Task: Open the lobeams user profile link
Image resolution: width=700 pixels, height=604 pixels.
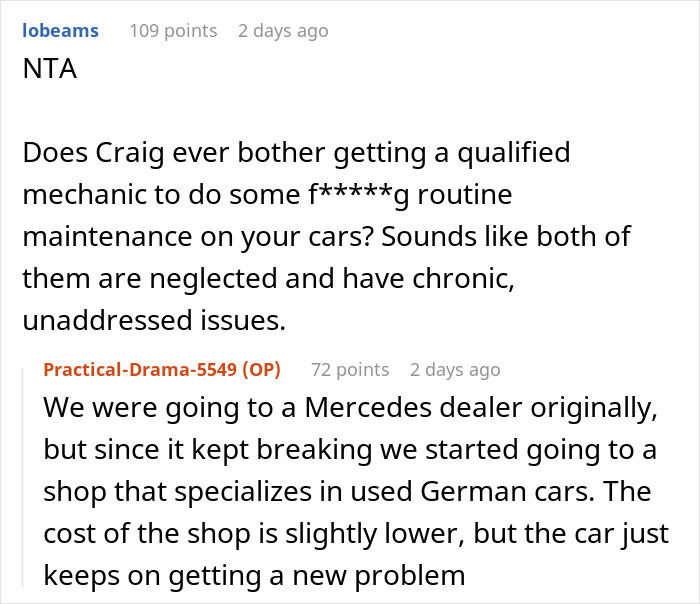Action: 60,31
